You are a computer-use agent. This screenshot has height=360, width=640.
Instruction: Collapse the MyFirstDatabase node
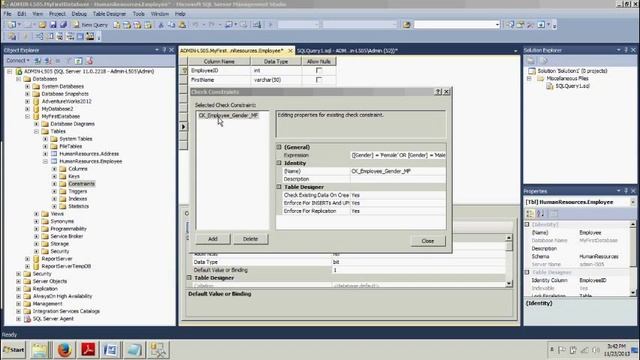(x=27, y=116)
